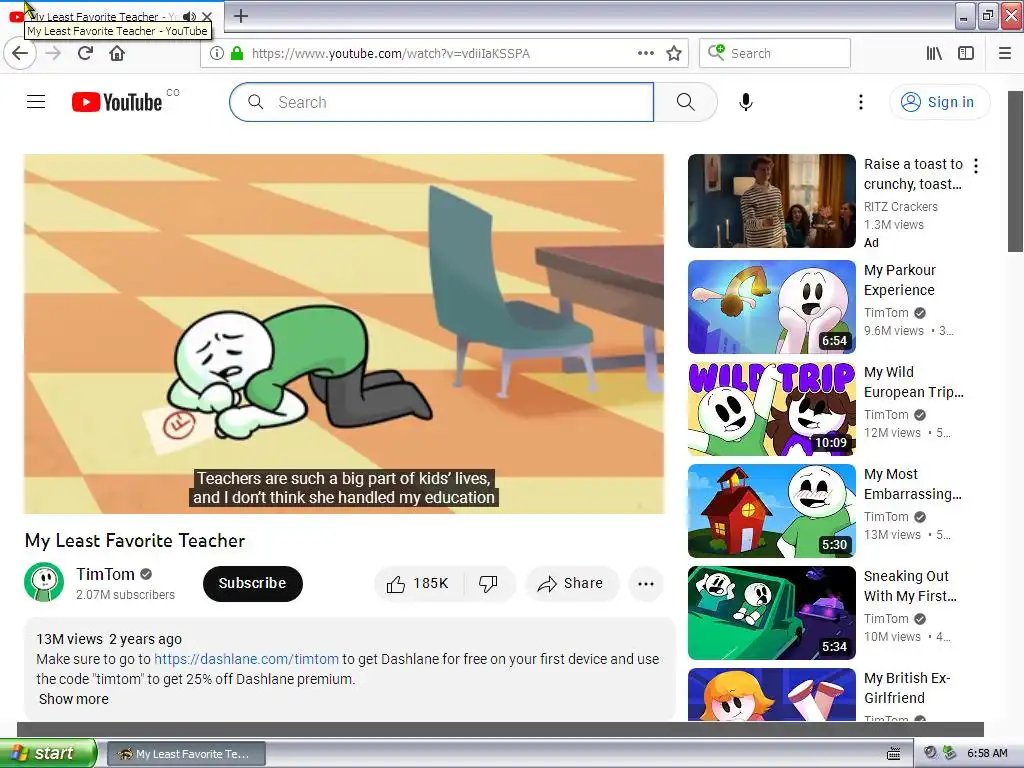Click the My Parkour Experience title
The height and width of the screenshot is (768, 1024).
tap(900, 280)
